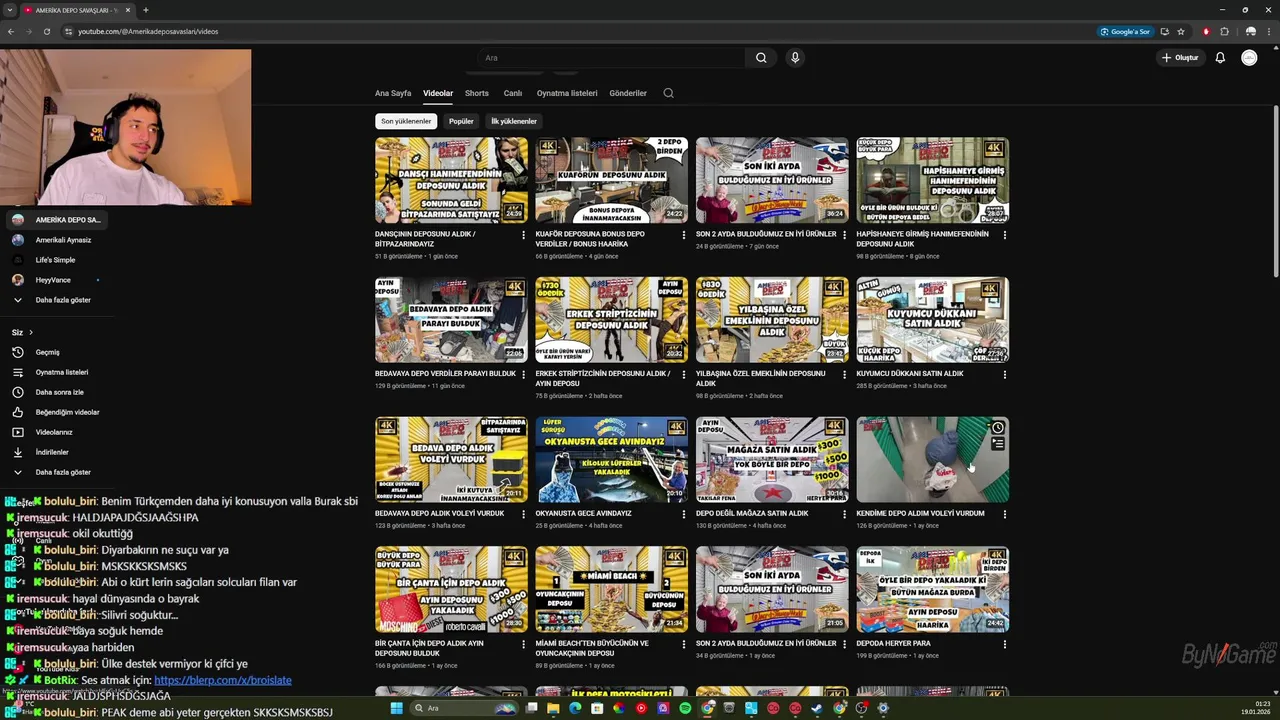Open video title BEDAVAYA DEPO ALDIK VOLEYİ VURDUK
Viewport: 1280px width, 720px height.
coord(439,513)
